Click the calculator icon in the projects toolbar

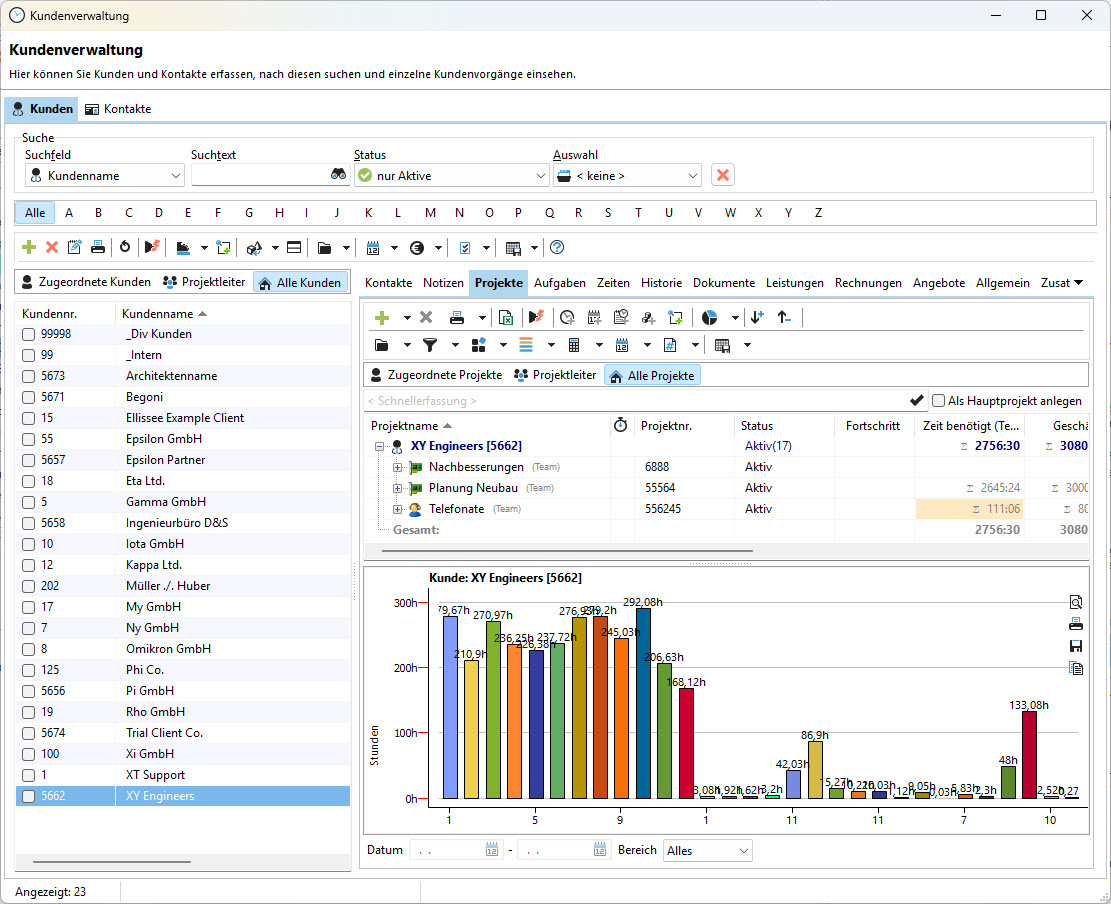(574, 345)
